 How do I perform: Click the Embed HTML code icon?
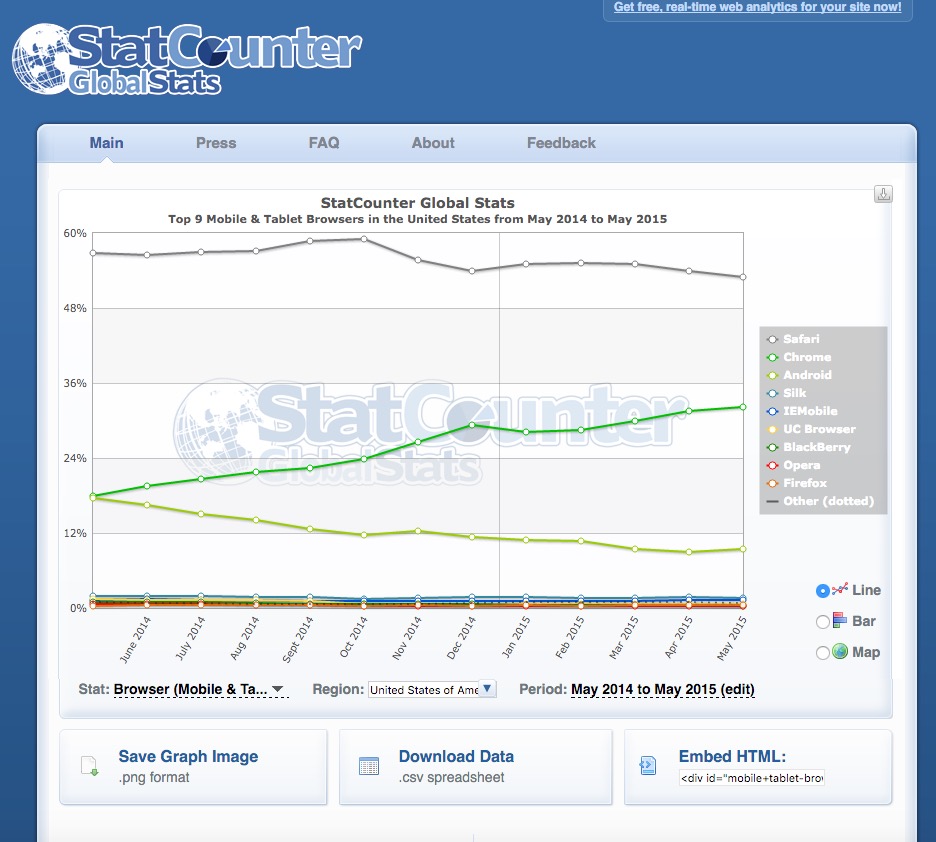648,765
